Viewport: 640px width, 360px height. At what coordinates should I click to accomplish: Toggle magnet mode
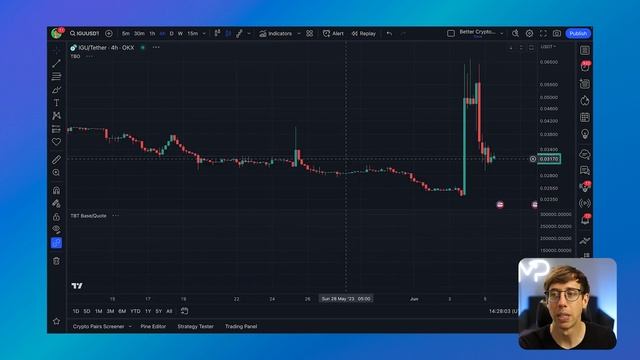[56, 190]
